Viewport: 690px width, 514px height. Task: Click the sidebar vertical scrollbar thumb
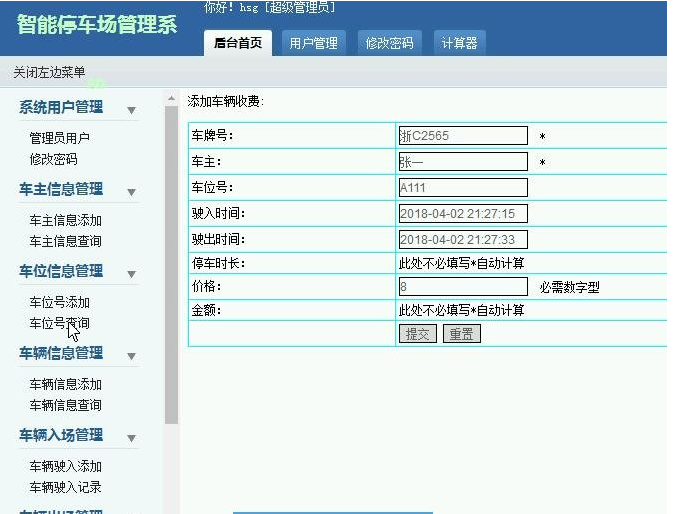pyautogui.click(x=171, y=265)
